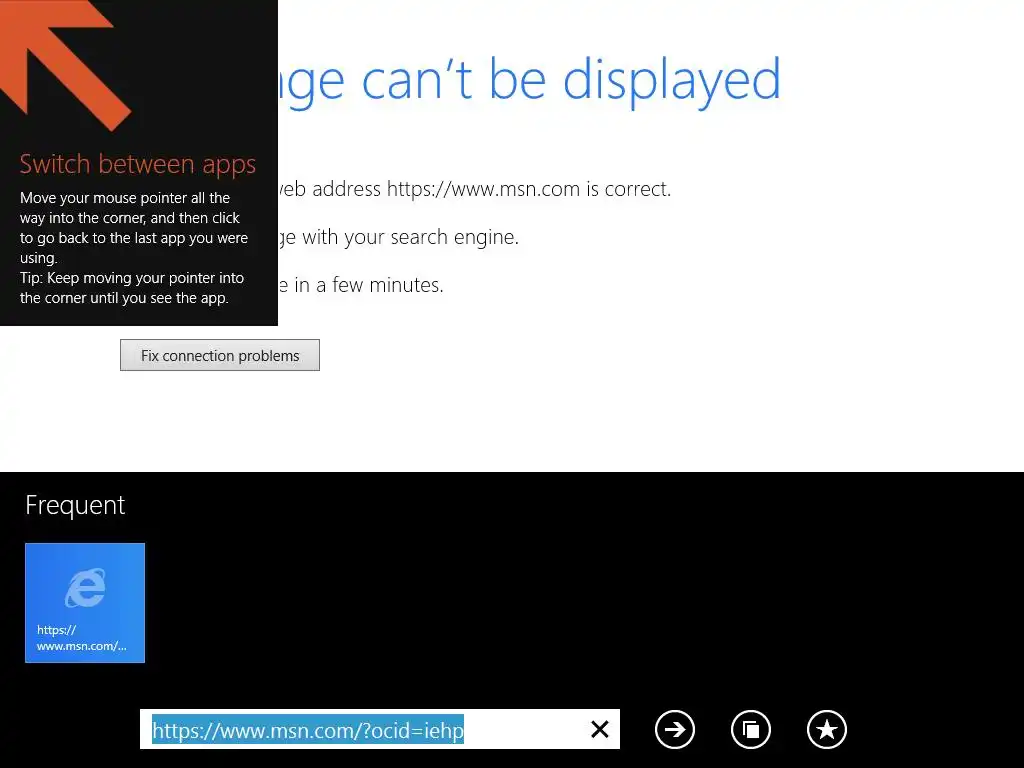Click the Favorites star icon
Image resolution: width=1024 pixels, height=768 pixels.
[x=826, y=729]
